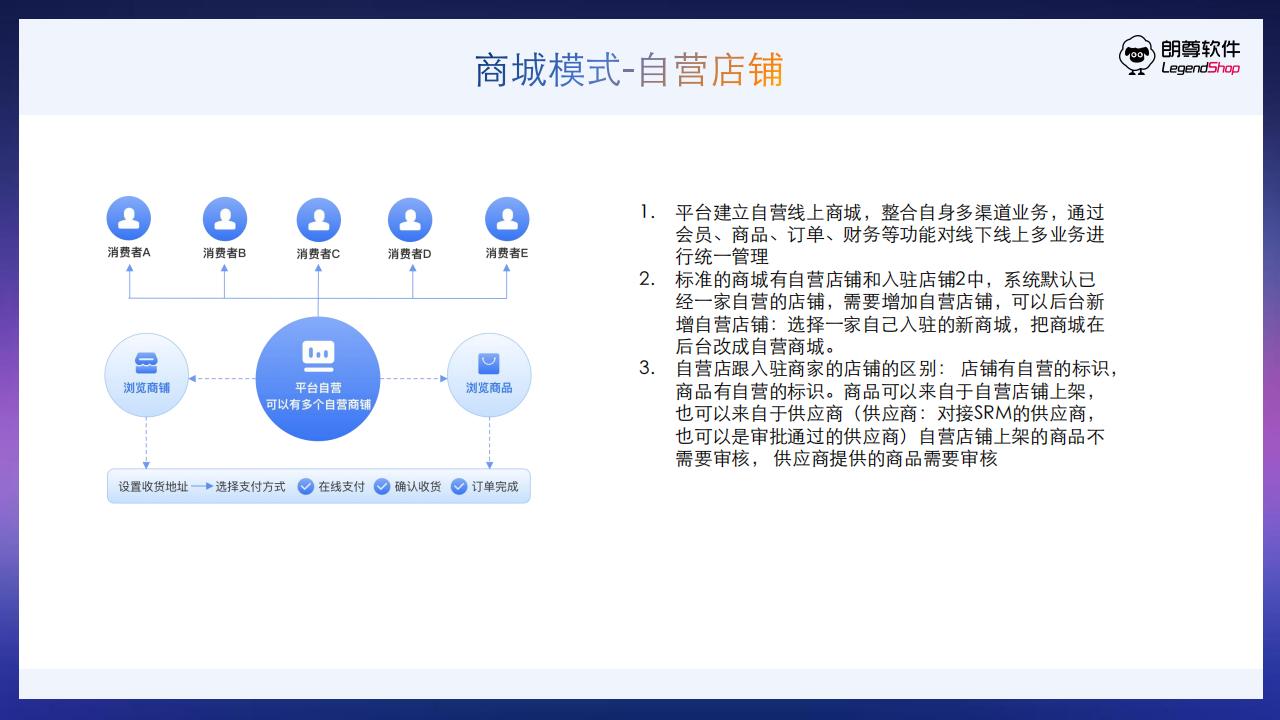Click the text 可以有多个自营商铺
The width and height of the screenshot is (1280, 720).
[x=318, y=405]
